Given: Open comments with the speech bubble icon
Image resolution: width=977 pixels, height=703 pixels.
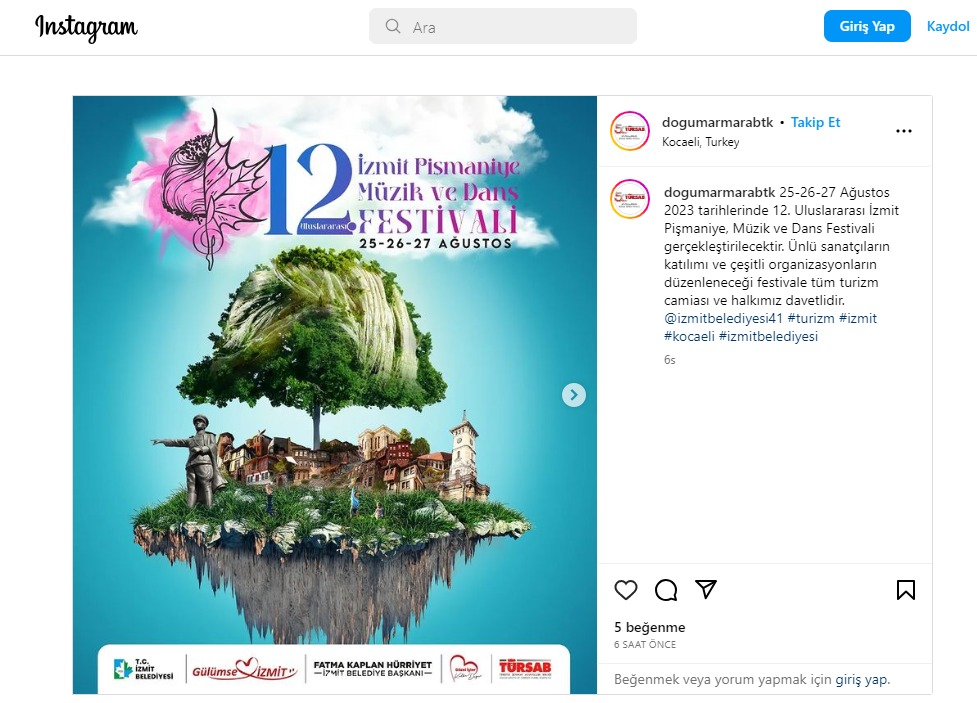Looking at the screenshot, I should 665,590.
